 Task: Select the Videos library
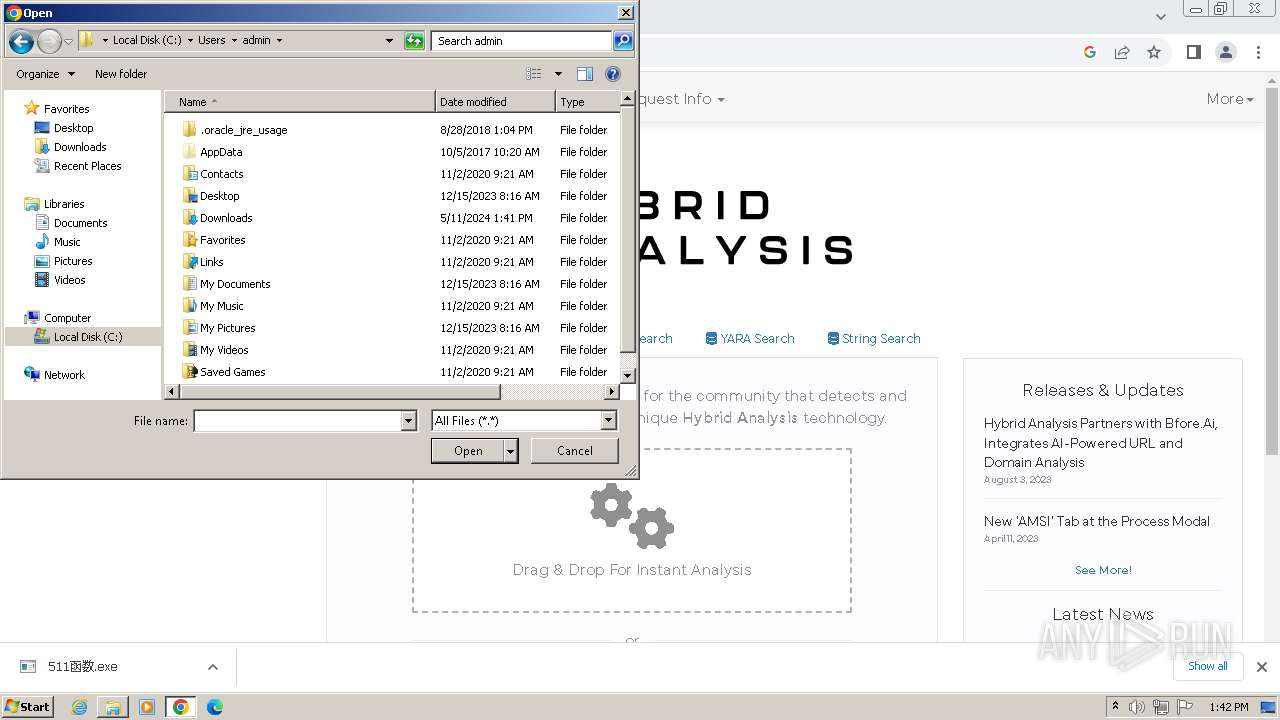(x=69, y=280)
